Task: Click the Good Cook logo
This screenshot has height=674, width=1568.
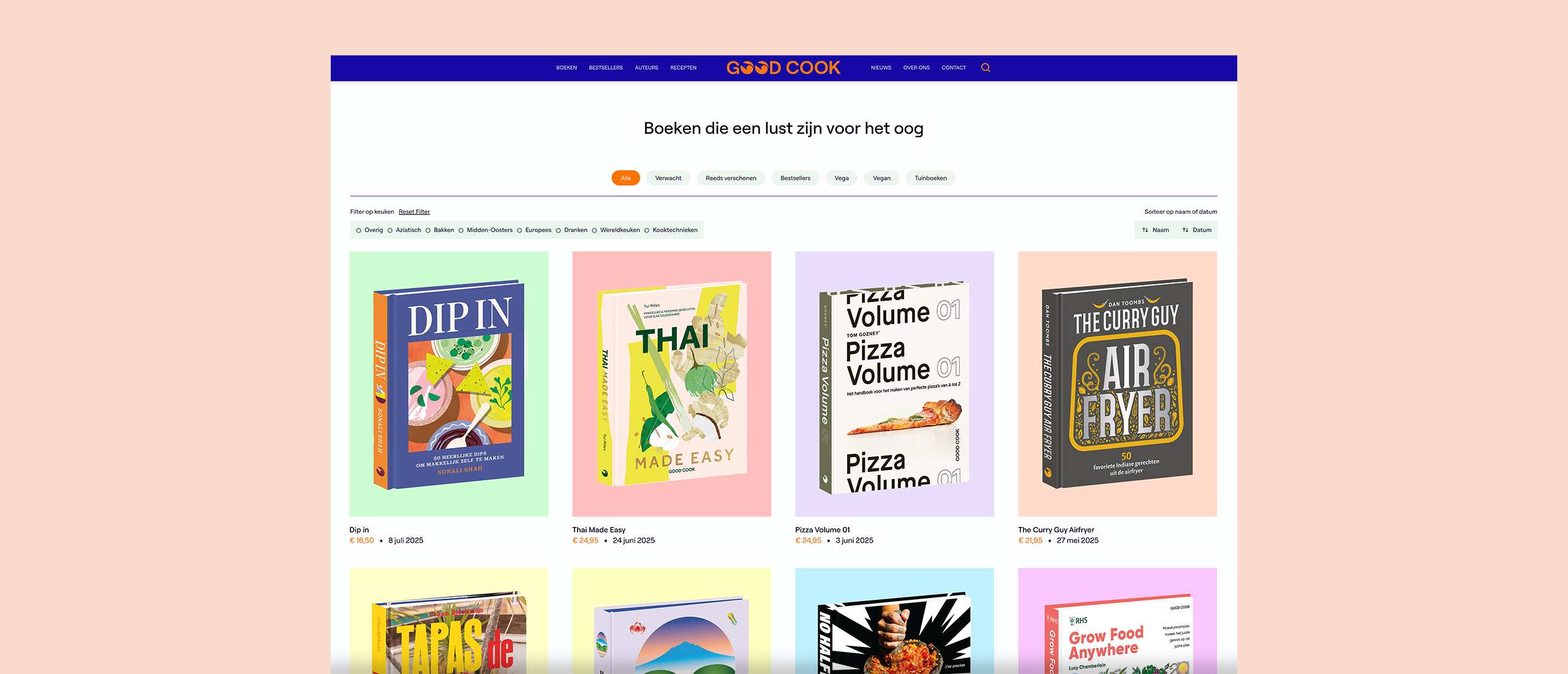Action: pyautogui.click(x=783, y=68)
